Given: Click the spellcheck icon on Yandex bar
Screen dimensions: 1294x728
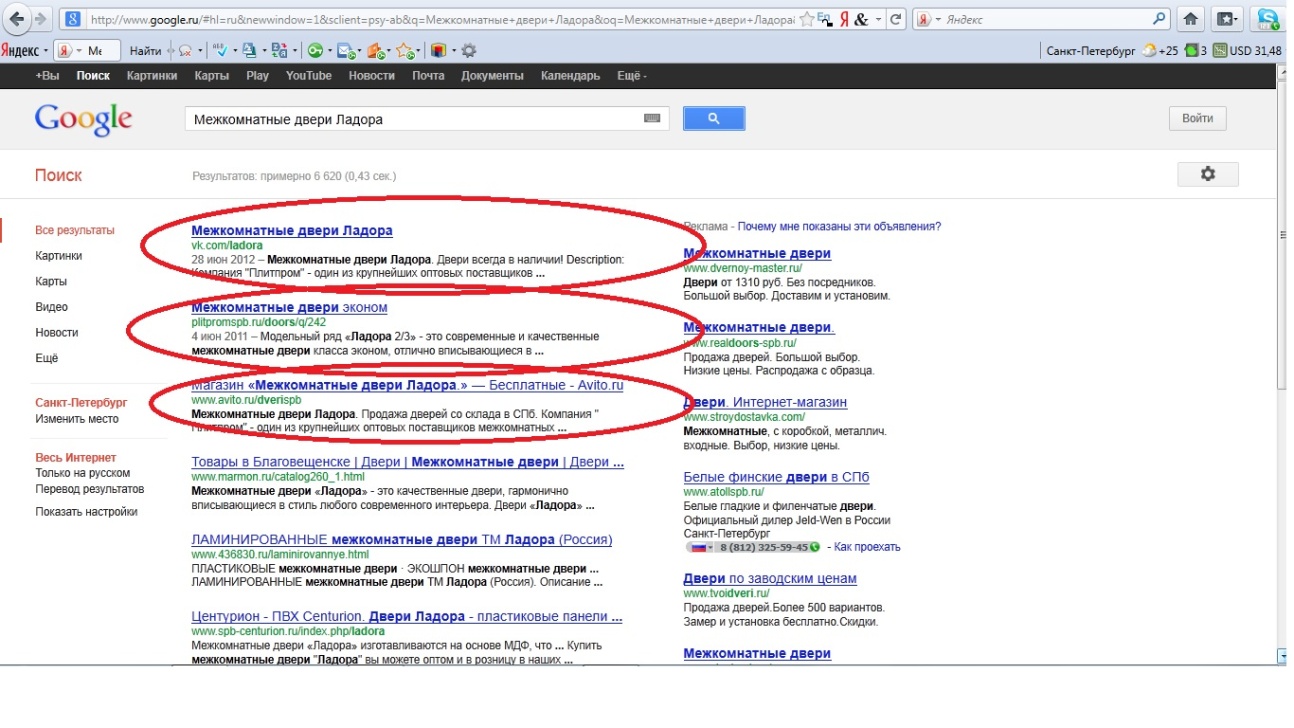Looking at the screenshot, I should click(219, 49).
